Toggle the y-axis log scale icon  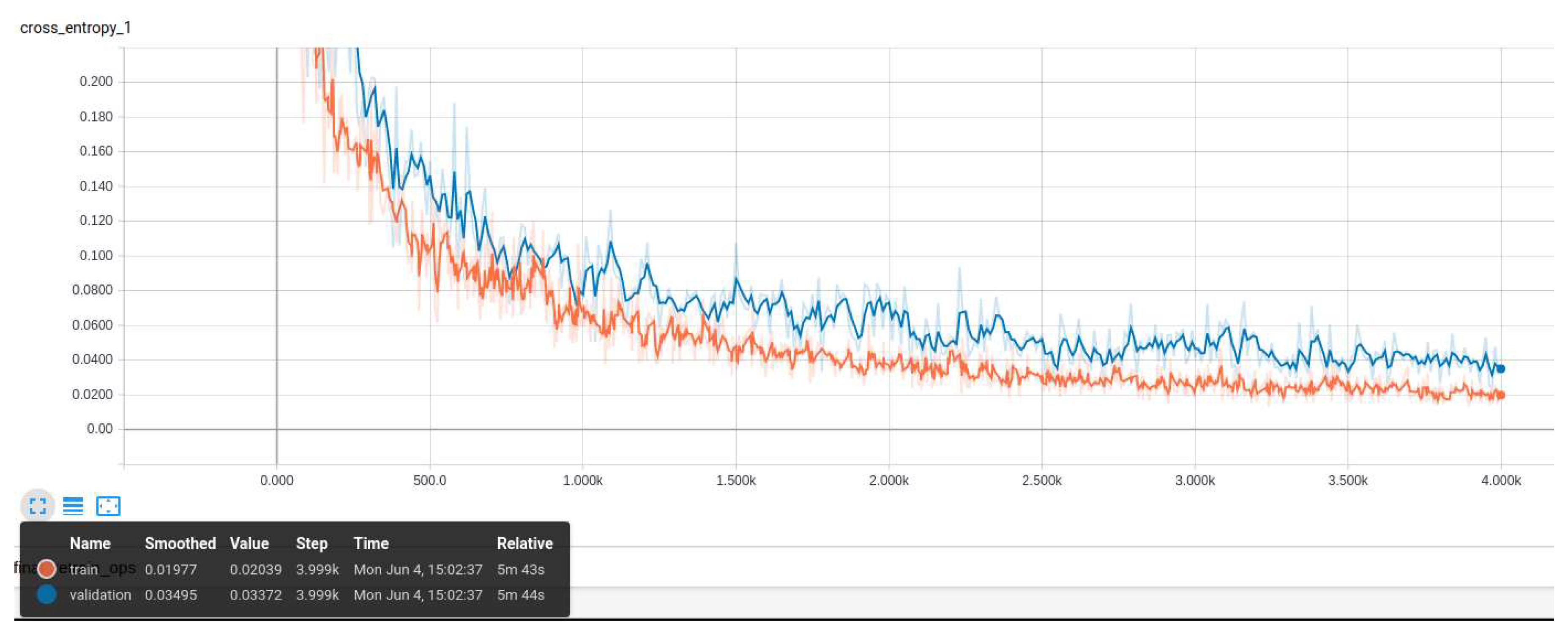click(x=73, y=505)
